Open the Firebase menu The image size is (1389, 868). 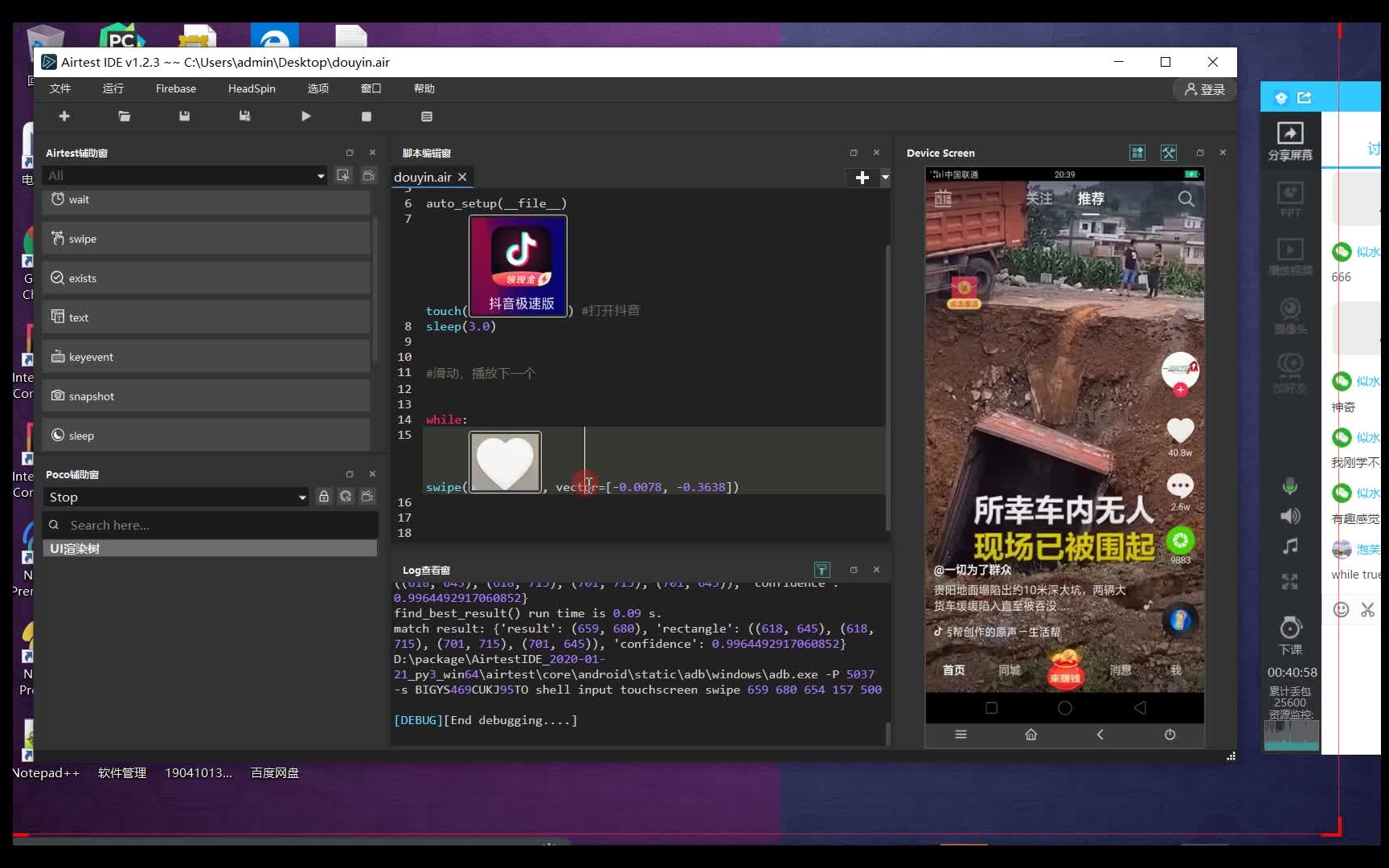pos(176,88)
